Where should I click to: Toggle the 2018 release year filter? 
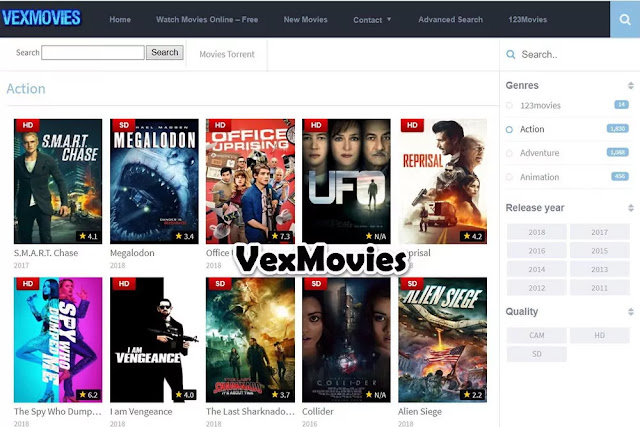pos(536,232)
